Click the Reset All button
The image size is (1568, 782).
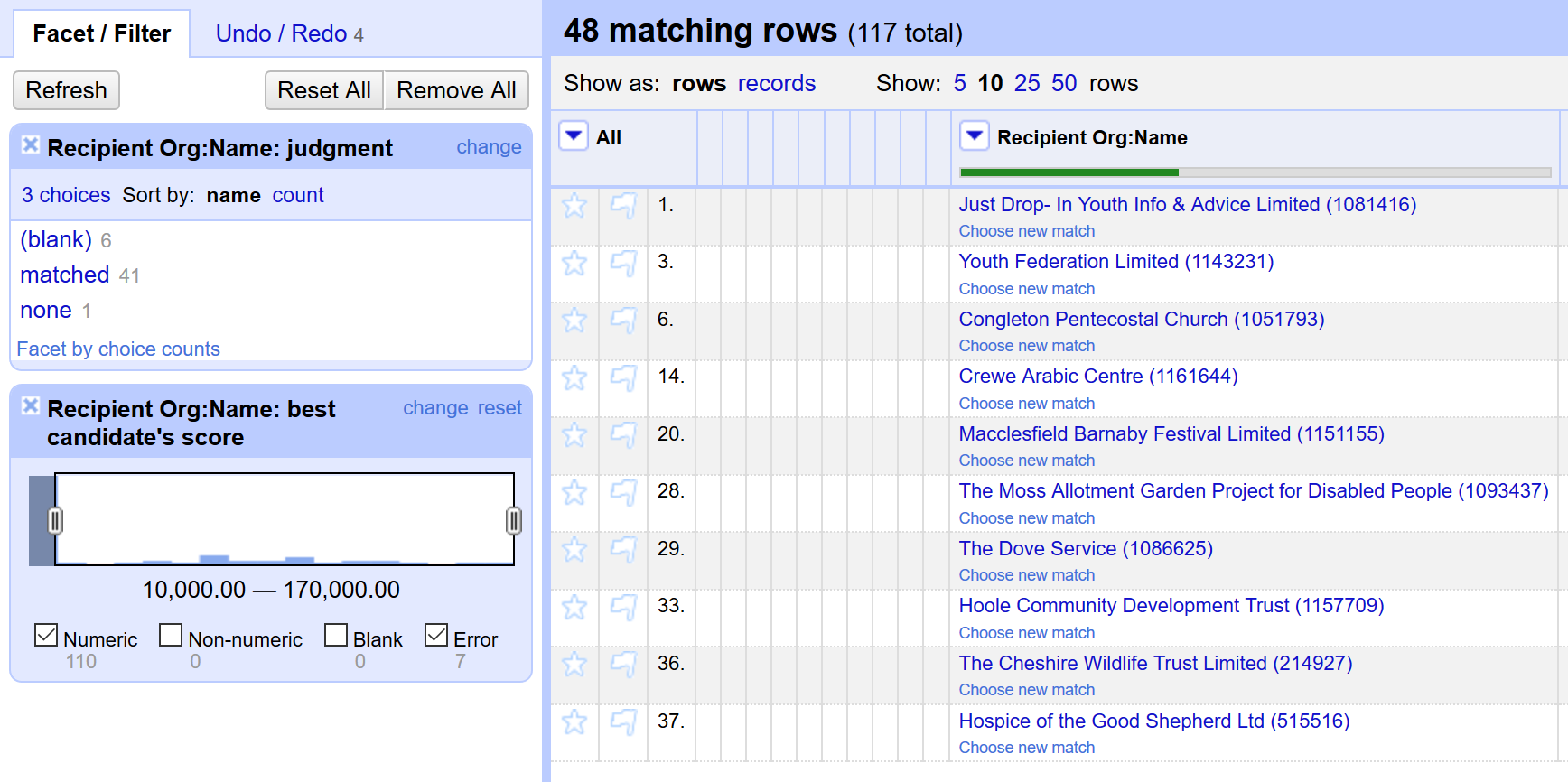(x=324, y=90)
